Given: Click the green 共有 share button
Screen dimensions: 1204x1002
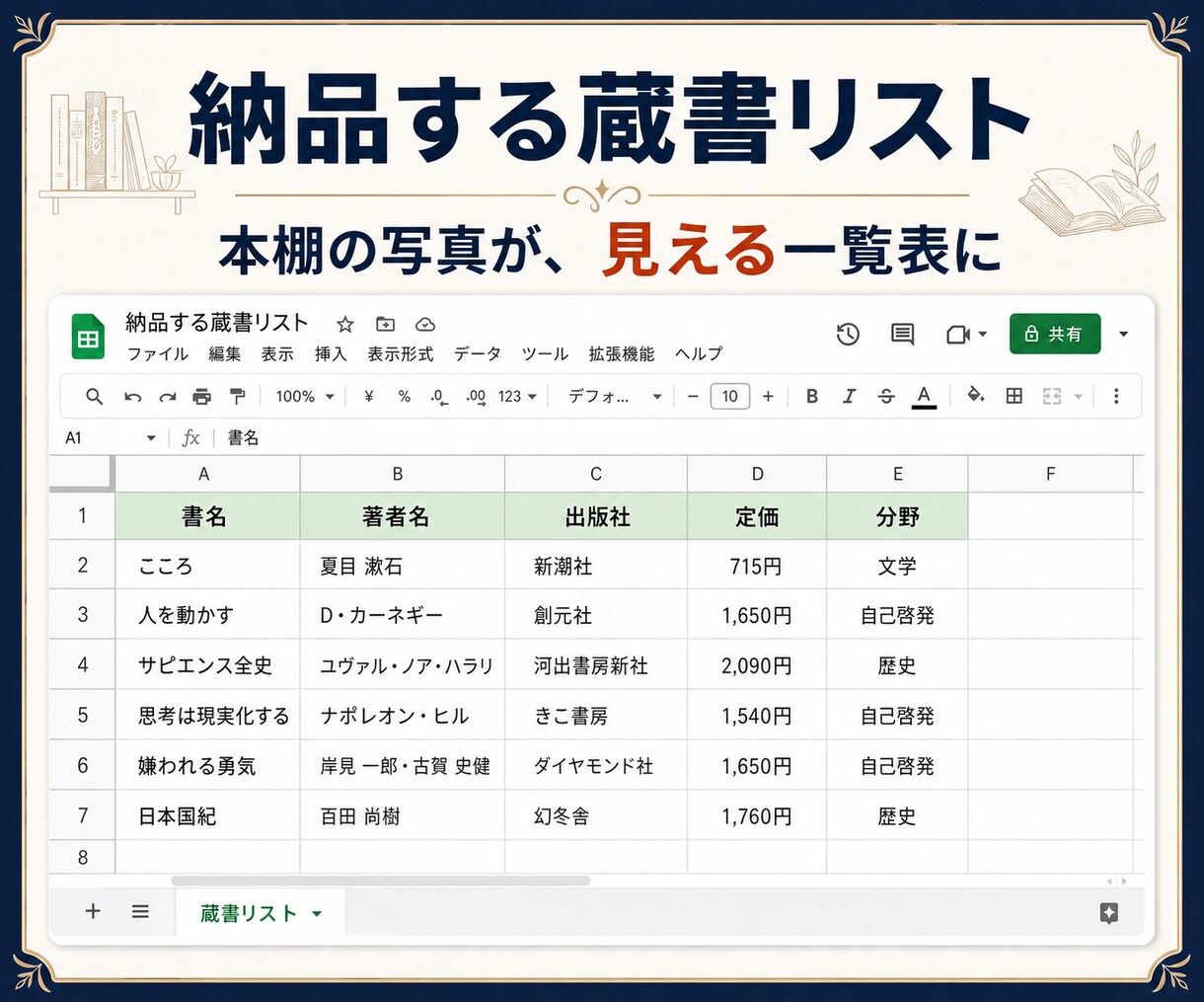Looking at the screenshot, I should pyautogui.click(x=1055, y=335).
